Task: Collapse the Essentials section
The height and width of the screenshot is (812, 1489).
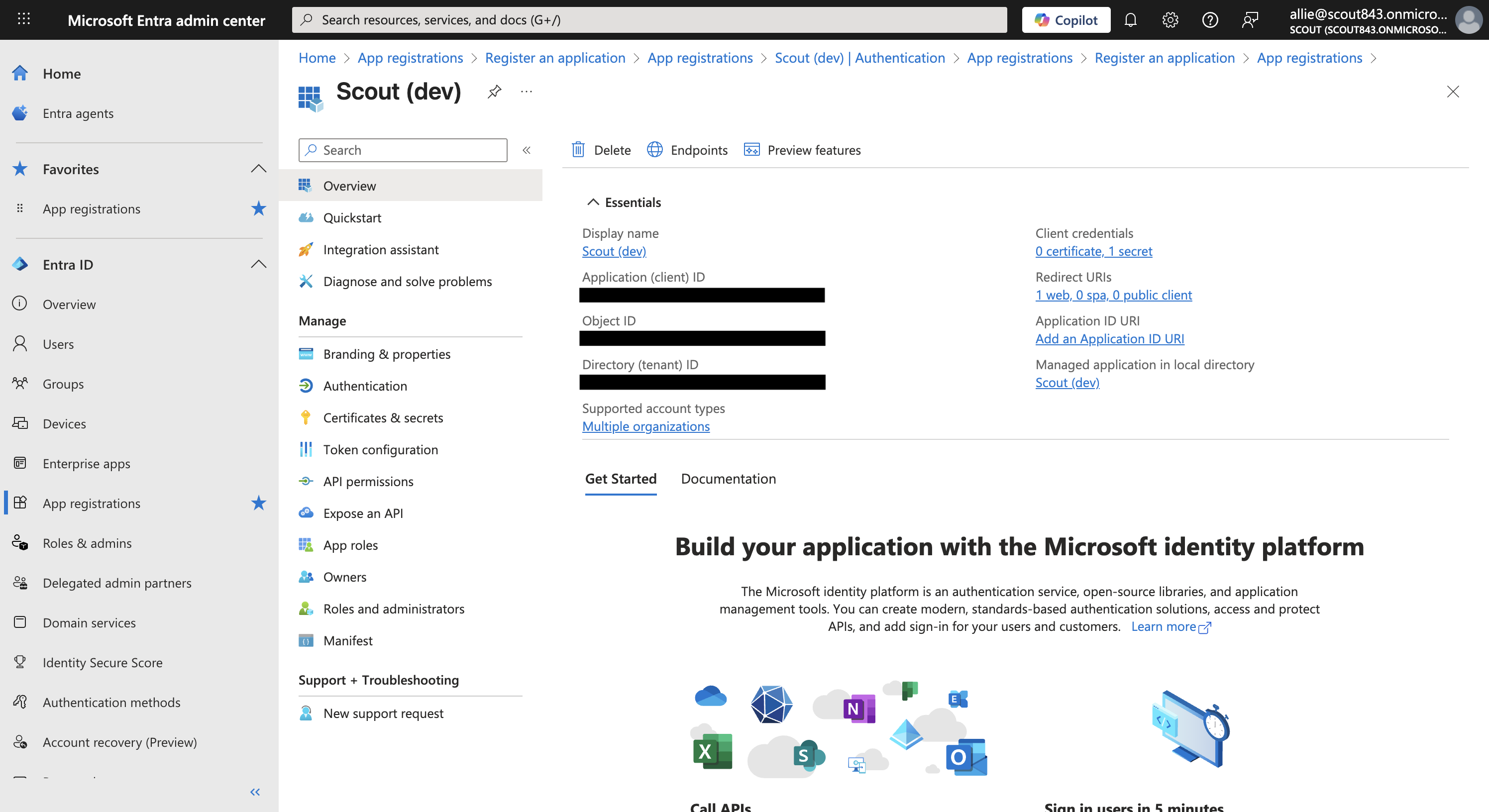Action: tap(593, 203)
